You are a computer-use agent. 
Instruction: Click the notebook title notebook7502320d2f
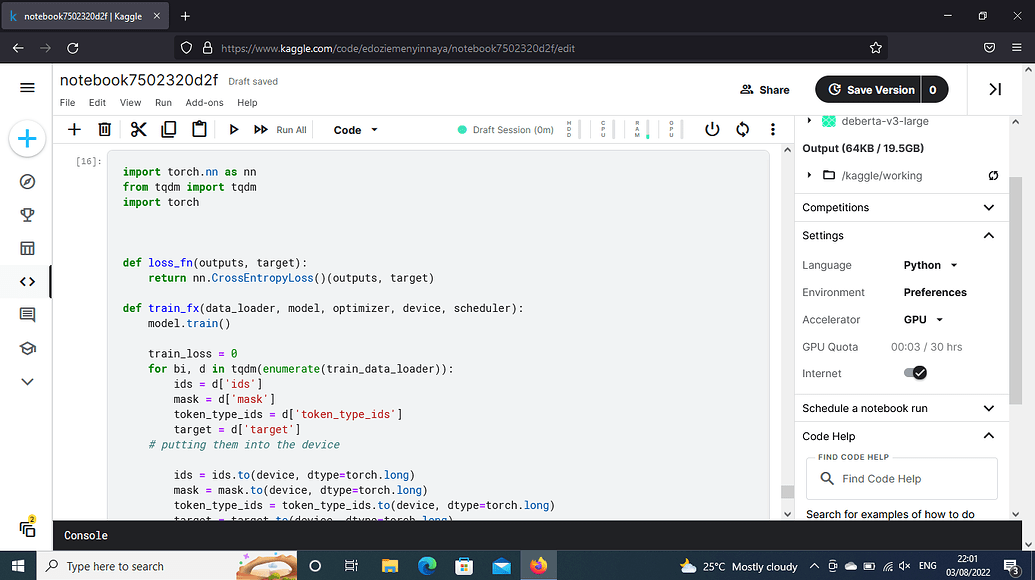point(139,80)
